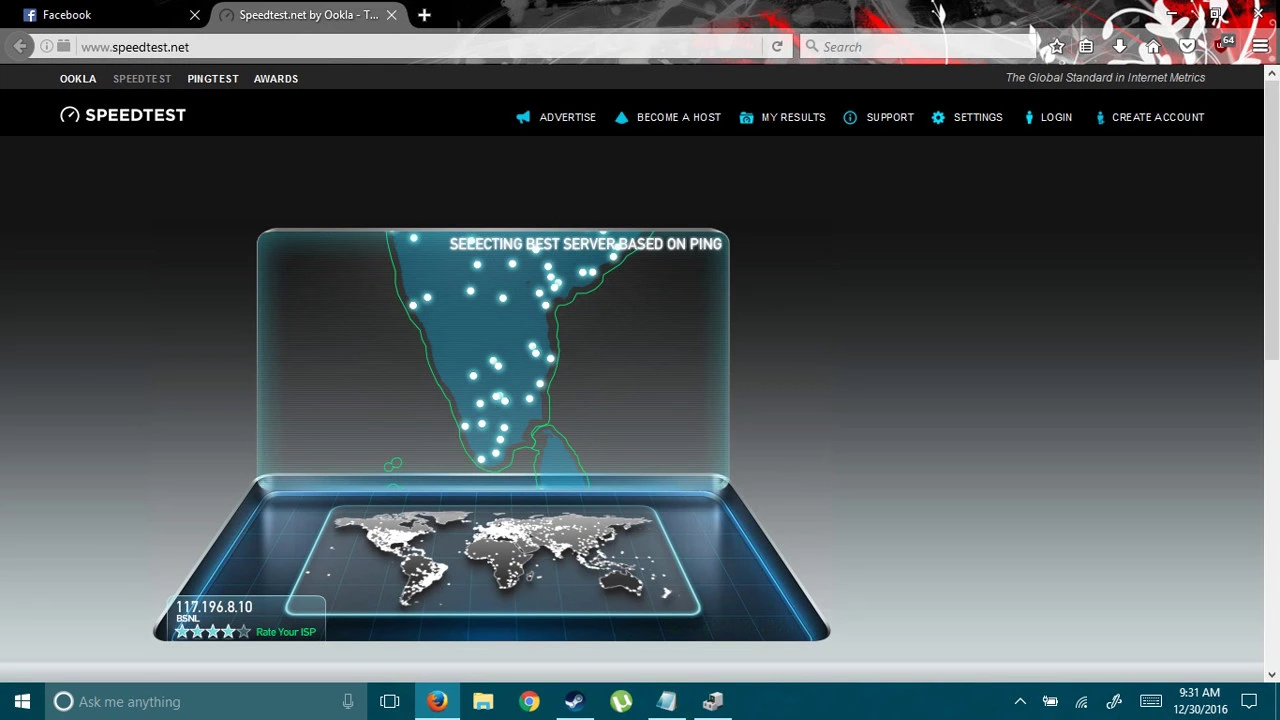Viewport: 1280px width, 720px height.
Task: Open uTorrent from the taskbar
Action: coord(621,701)
